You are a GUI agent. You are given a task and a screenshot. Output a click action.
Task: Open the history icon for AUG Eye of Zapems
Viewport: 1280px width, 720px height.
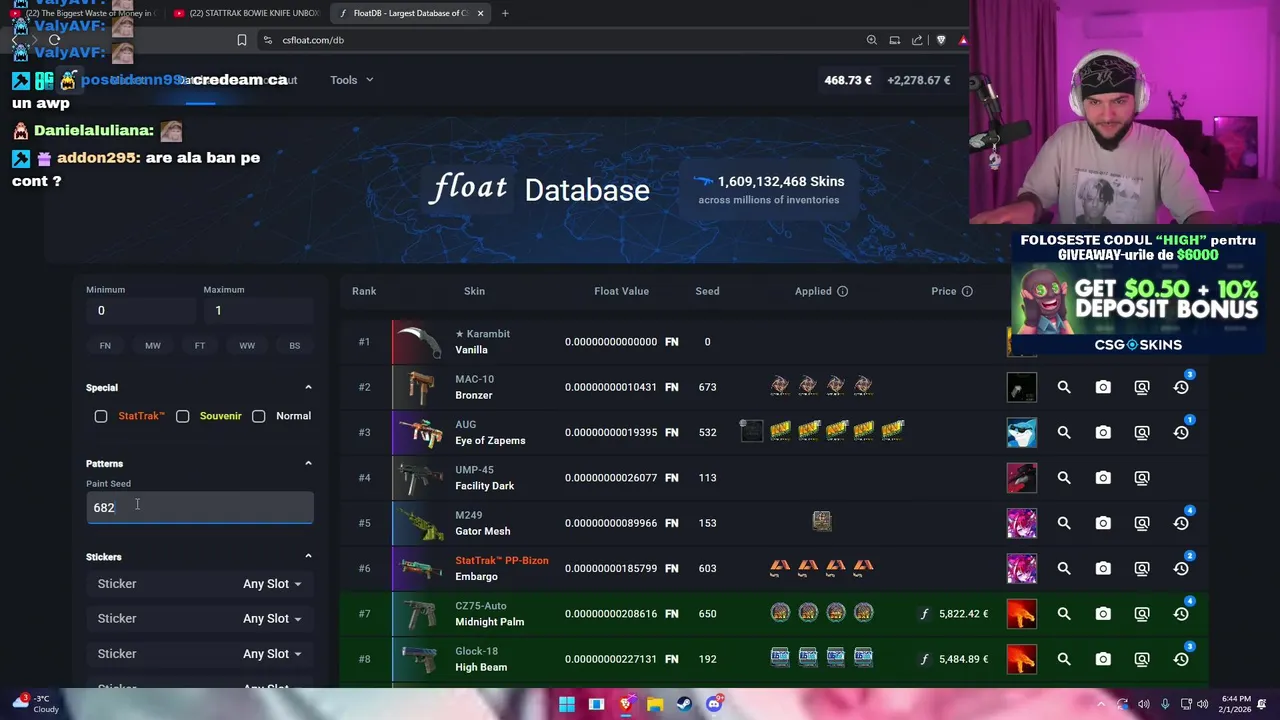pos(1181,433)
